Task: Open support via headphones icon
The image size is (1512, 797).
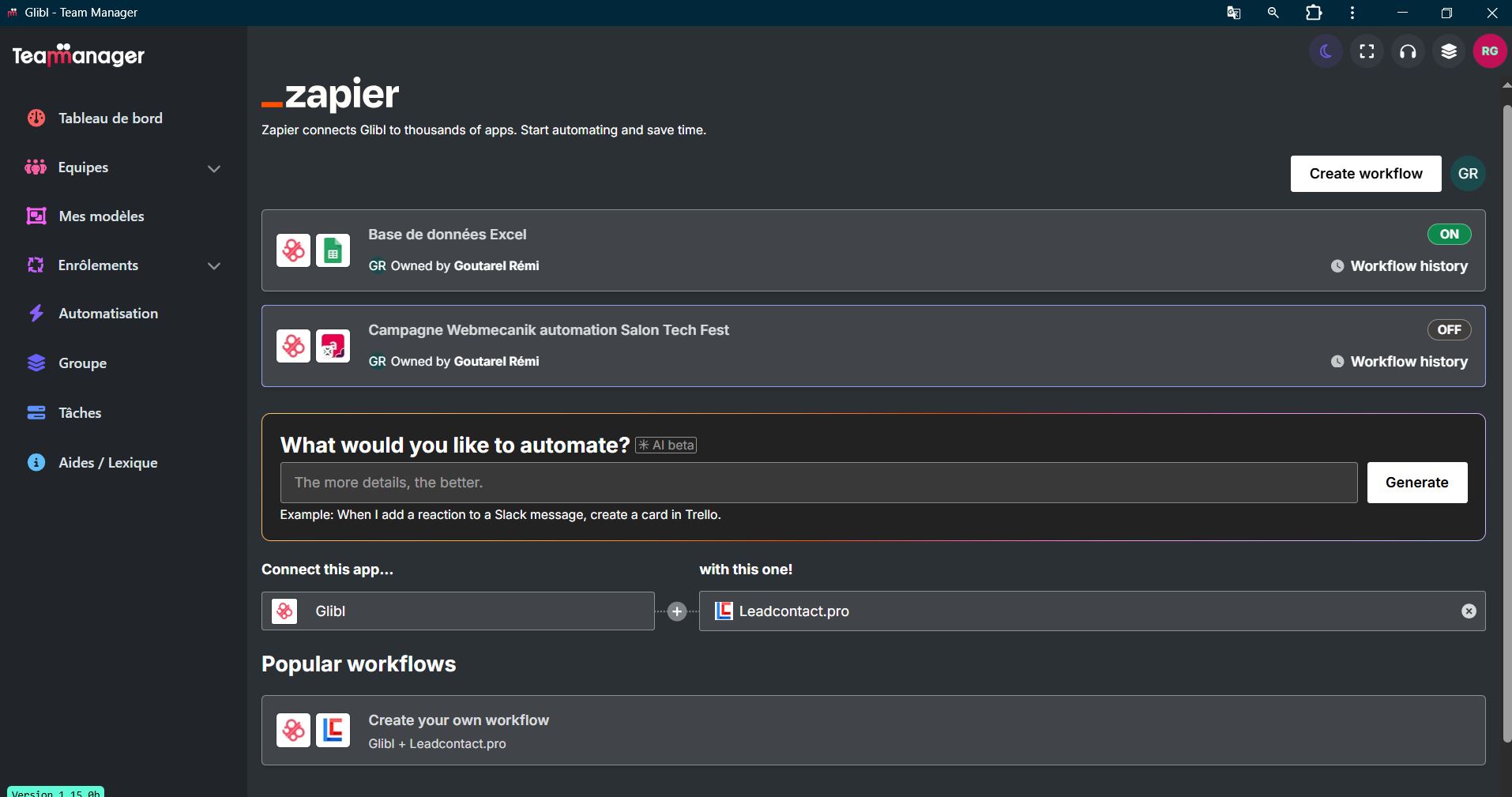Action: tap(1408, 52)
